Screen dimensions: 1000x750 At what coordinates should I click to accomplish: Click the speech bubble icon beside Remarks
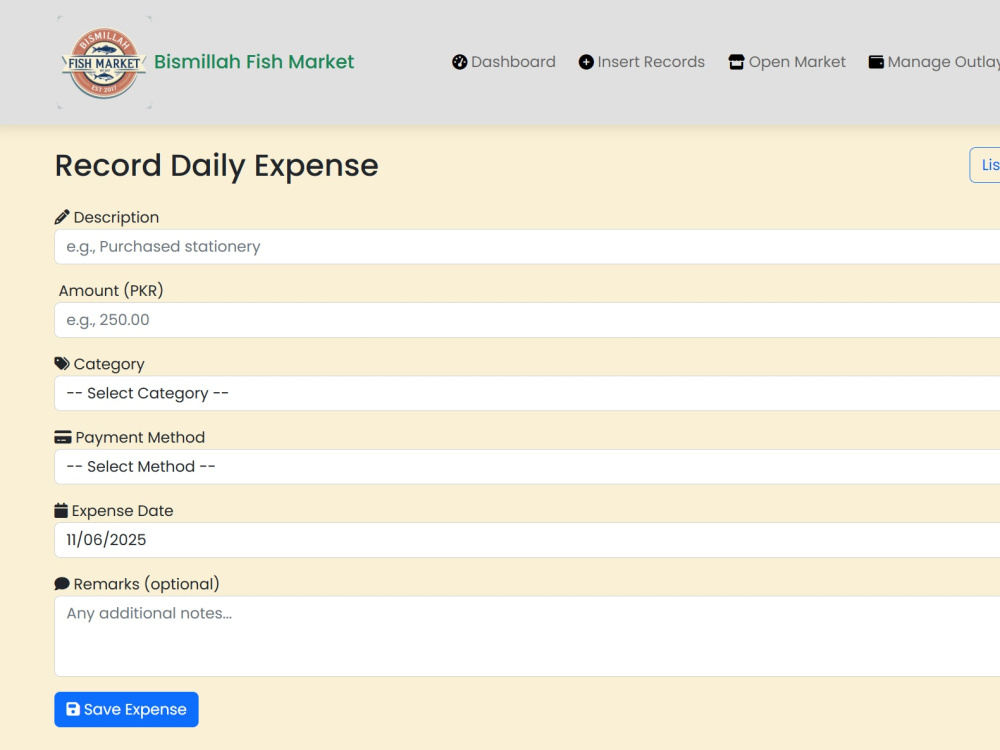[x=62, y=584]
